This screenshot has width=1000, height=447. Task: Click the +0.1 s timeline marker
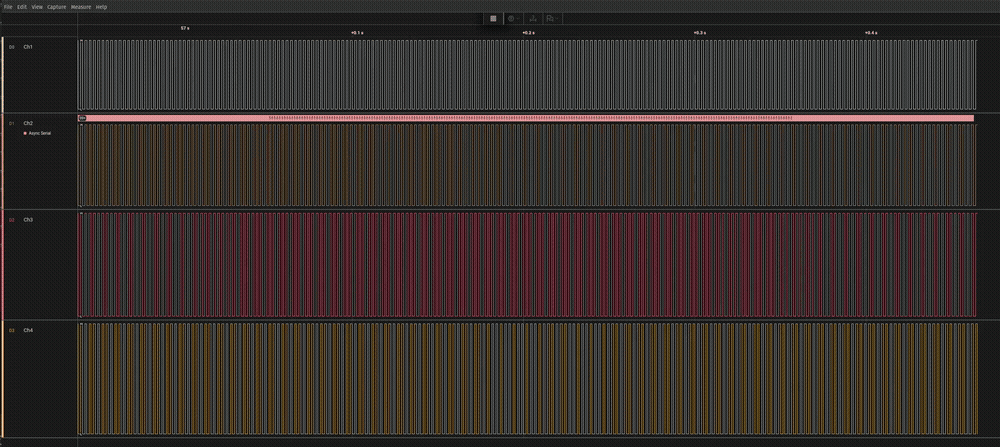coord(357,33)
